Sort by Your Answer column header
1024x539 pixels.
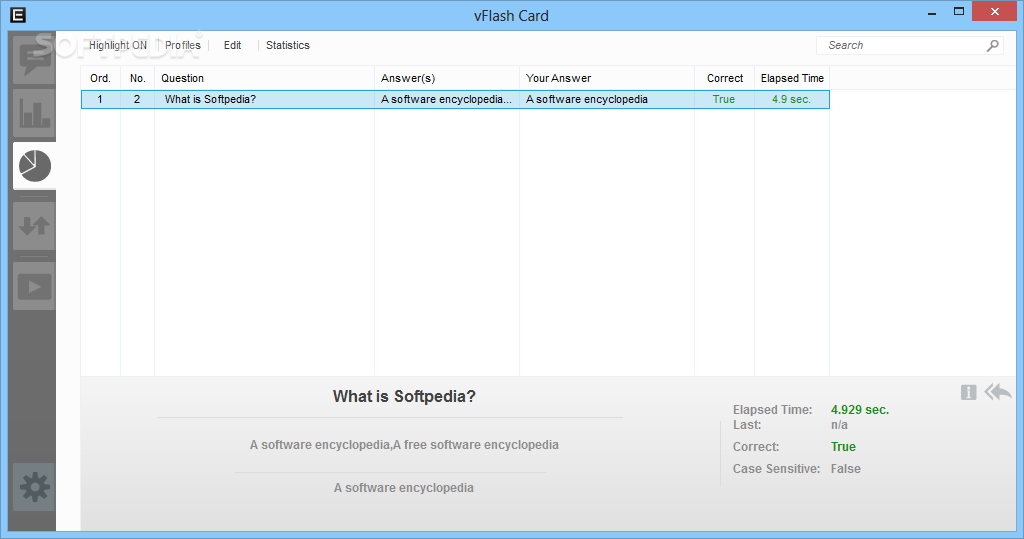[x=607, y=78]
